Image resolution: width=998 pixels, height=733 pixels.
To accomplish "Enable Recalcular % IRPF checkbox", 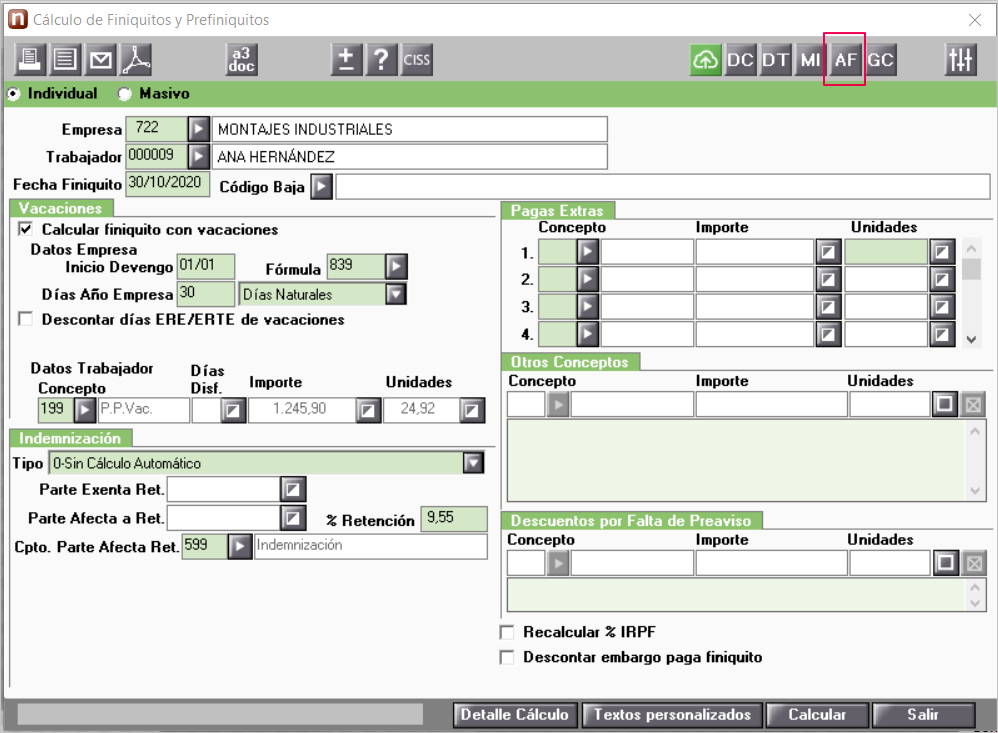I will point(507,632).
